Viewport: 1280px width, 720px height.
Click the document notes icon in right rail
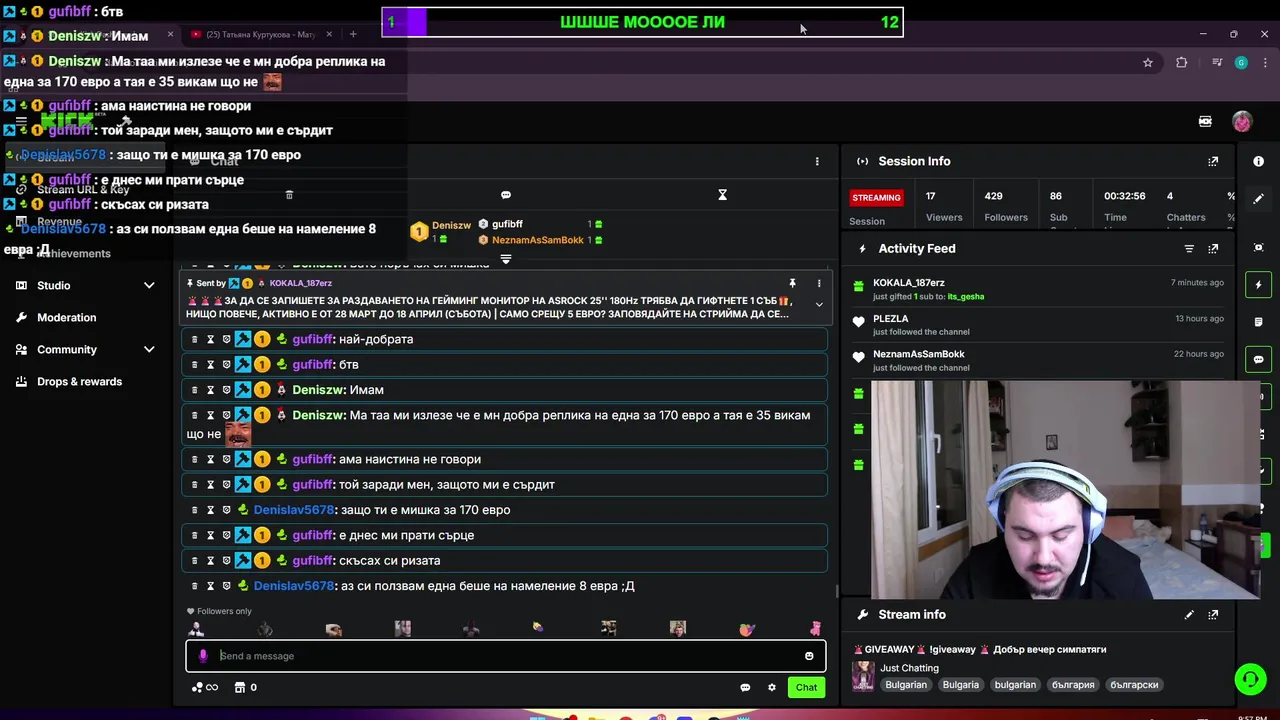coord(1258,322)
